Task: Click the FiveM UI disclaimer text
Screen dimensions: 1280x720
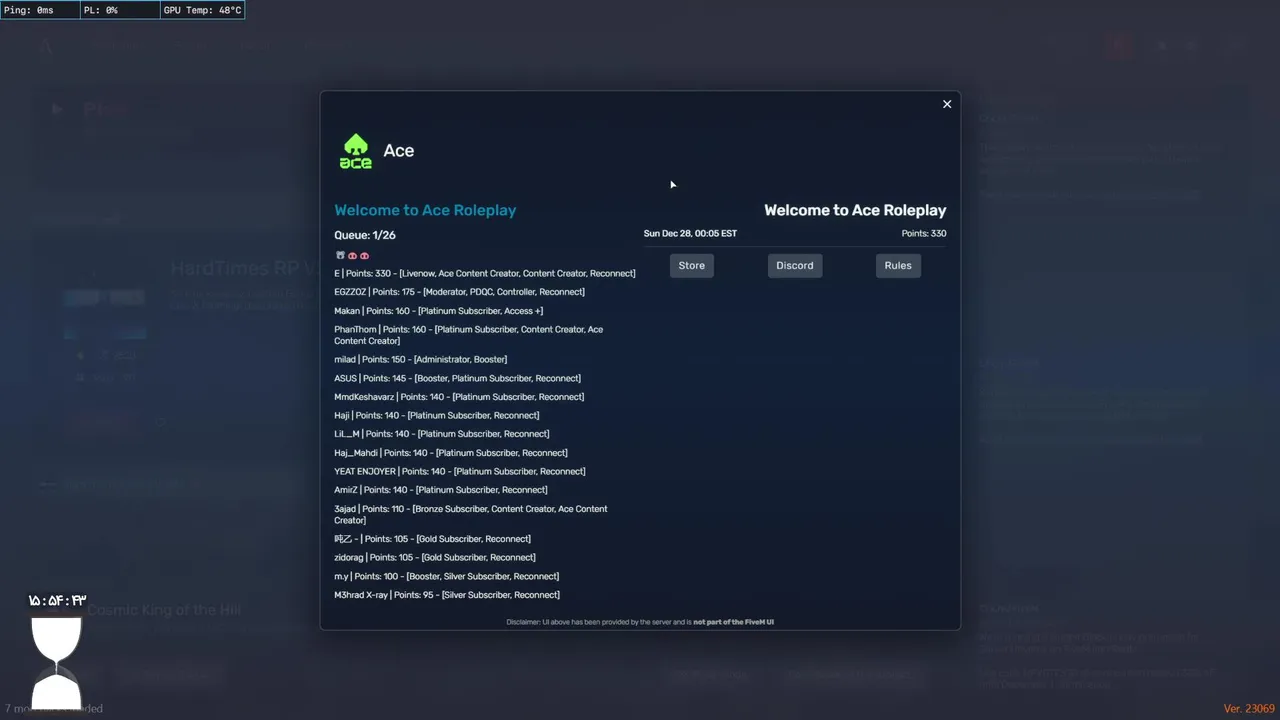Action: tap(640, 622)
